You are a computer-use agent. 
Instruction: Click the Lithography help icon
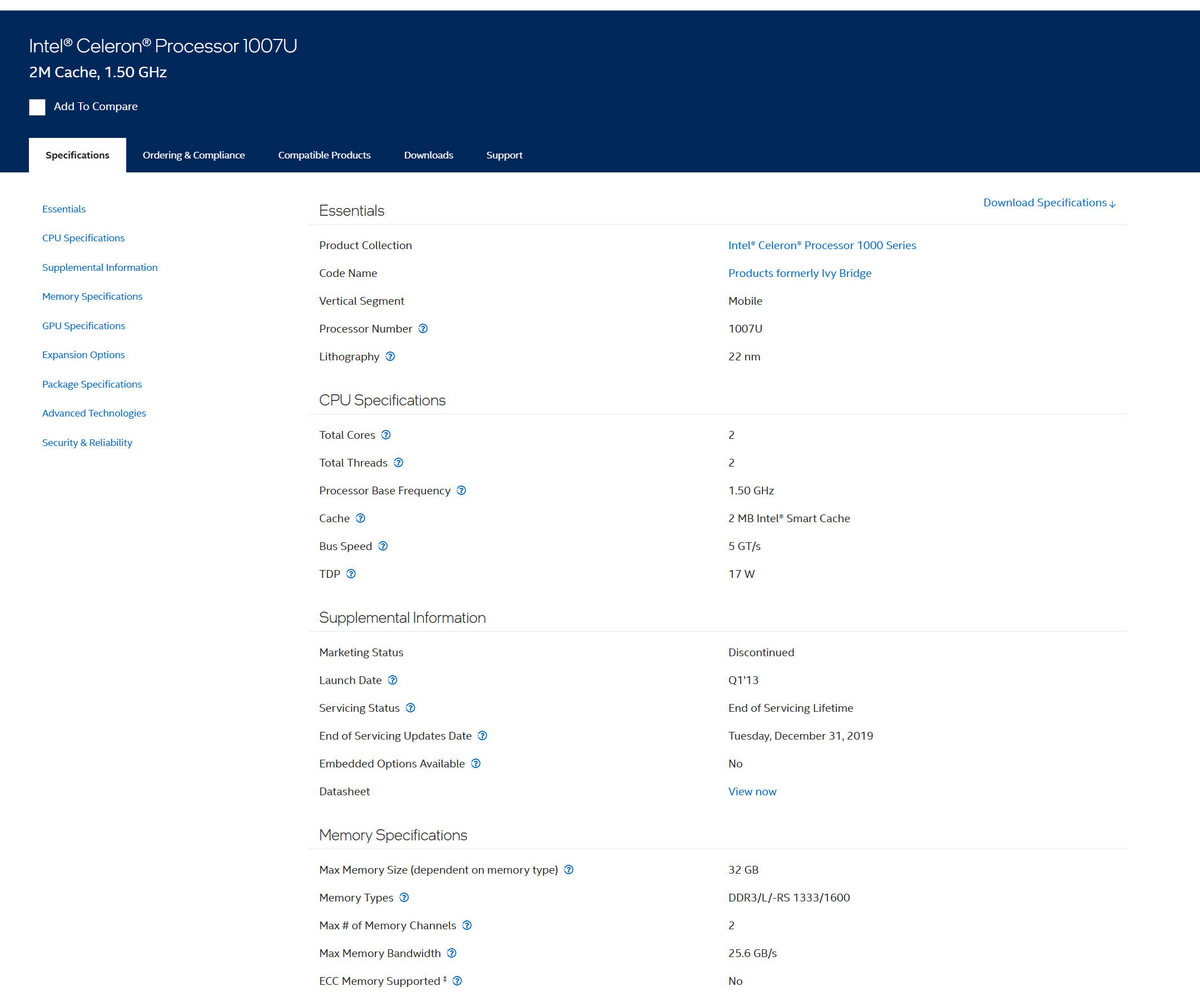[x=389, y=356]
